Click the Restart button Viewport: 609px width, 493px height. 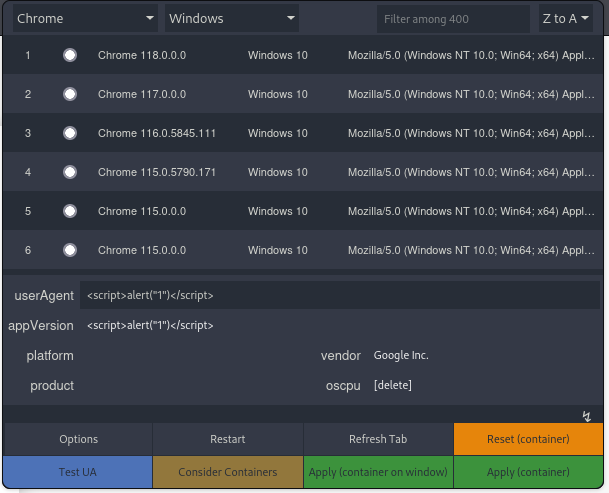(228, 439)
